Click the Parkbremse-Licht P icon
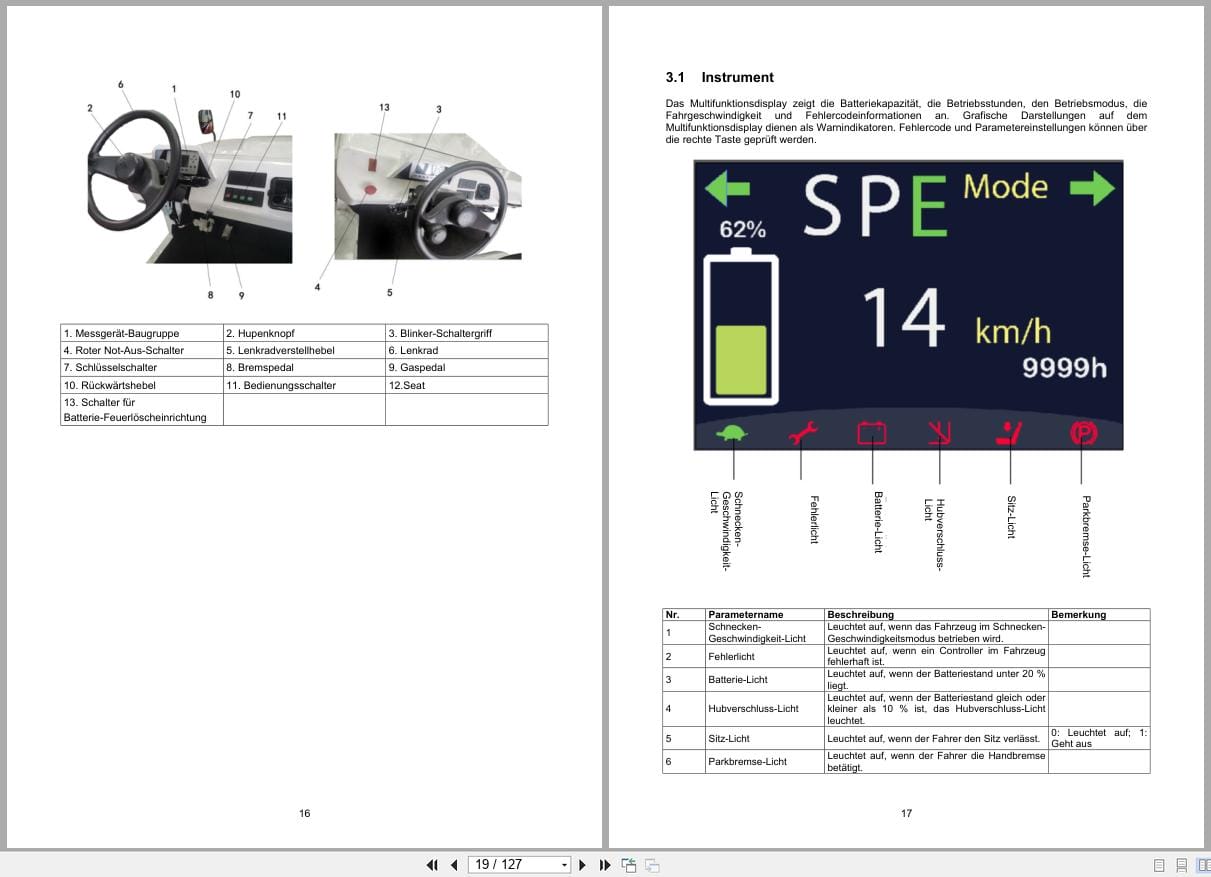This screenshot has width=1211, height=877. (1084, 432)
